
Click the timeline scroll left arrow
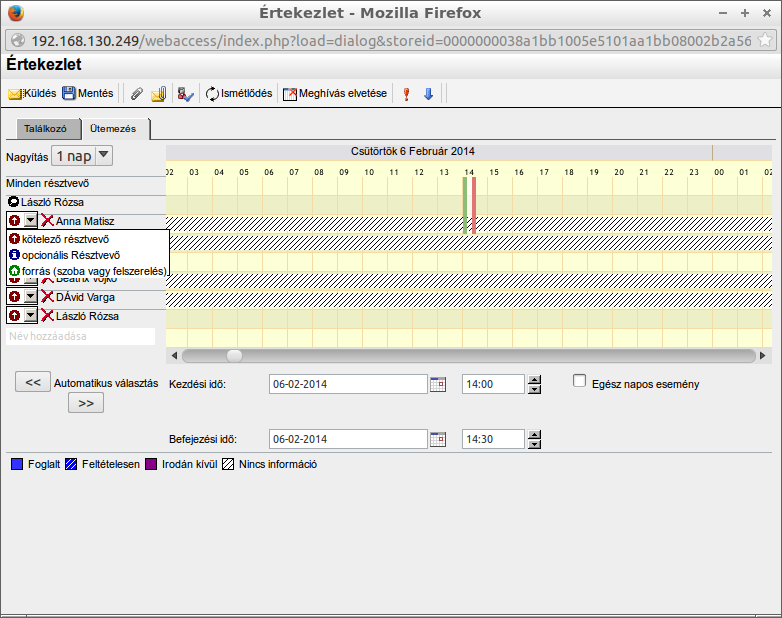pos(174,356)
